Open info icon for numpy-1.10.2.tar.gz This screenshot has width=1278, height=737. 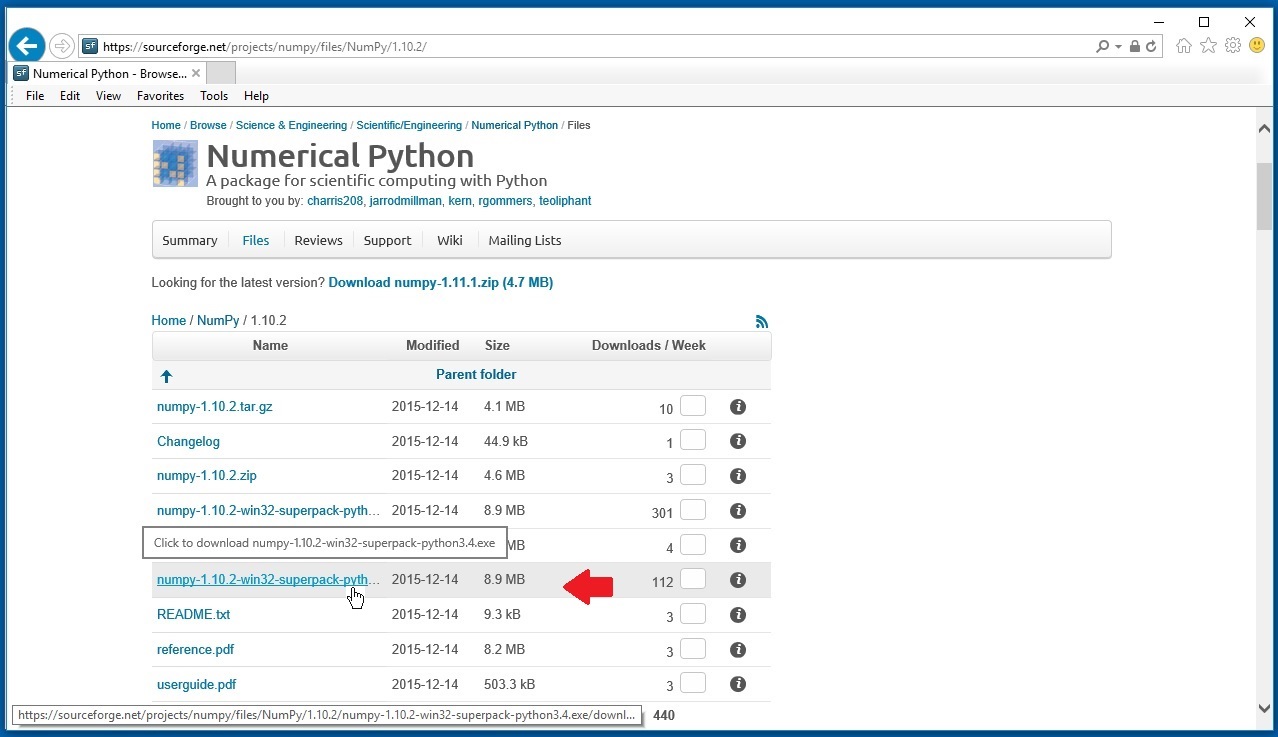pos(738,407)
